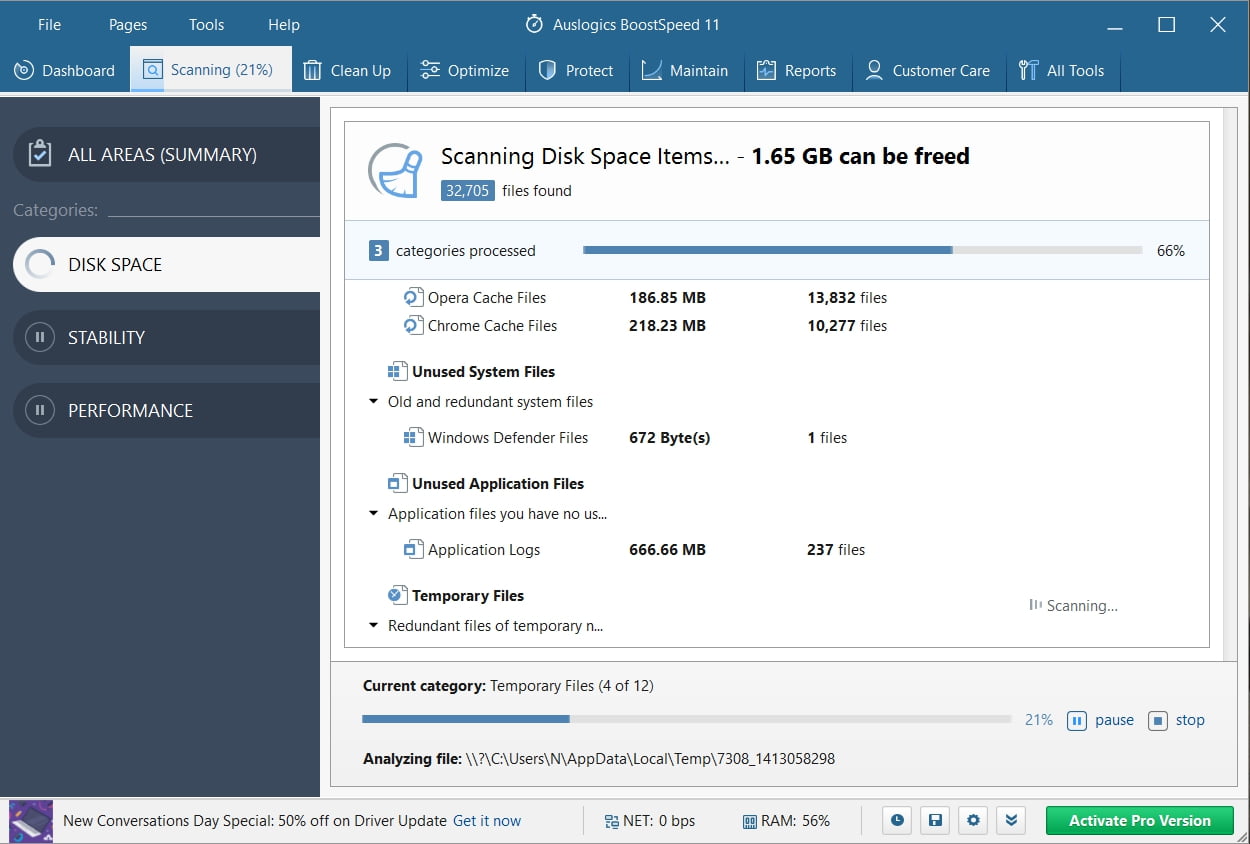This screenshot has height=844, width=1250.
Task: Click the RAM usage indicator
Action: point(786,821)
